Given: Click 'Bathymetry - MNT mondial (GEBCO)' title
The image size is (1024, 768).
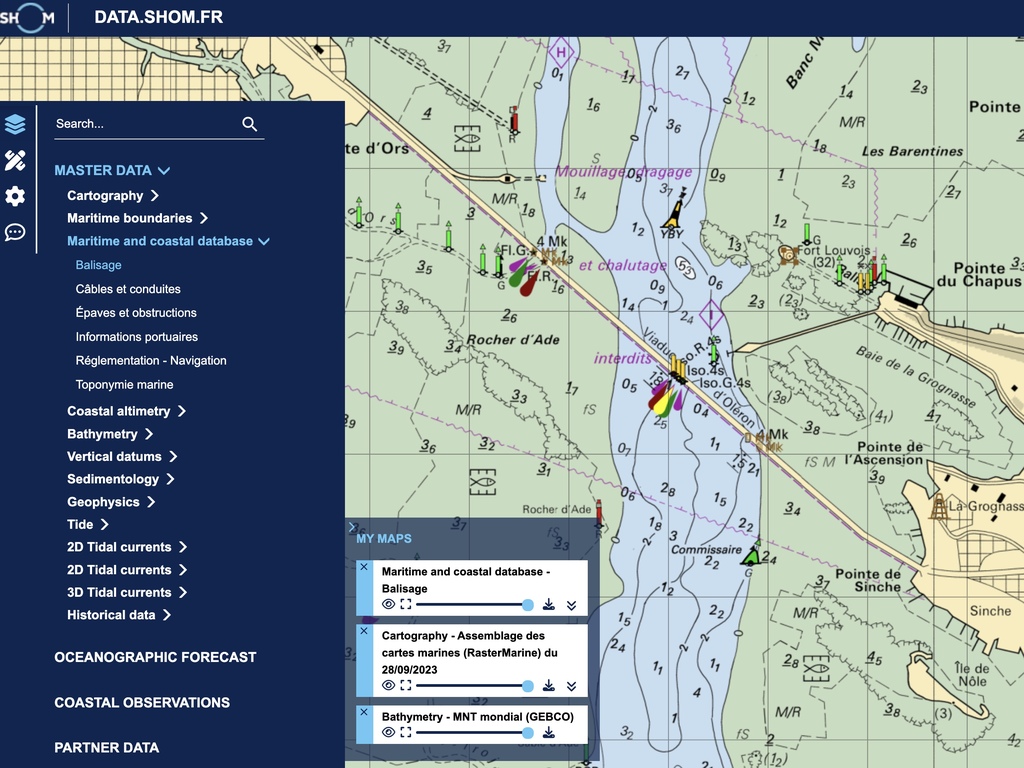Looking at the screenshot, I should tap(478, 716).
